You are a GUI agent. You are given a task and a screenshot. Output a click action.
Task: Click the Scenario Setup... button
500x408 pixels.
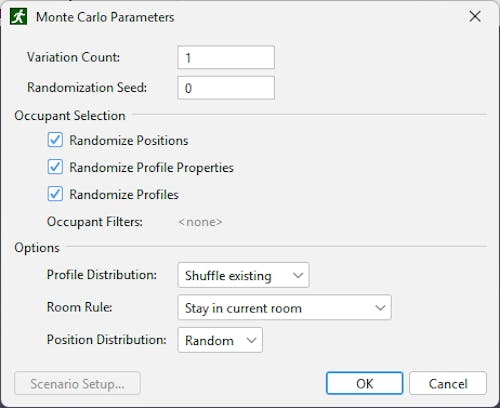coord(77,383)
